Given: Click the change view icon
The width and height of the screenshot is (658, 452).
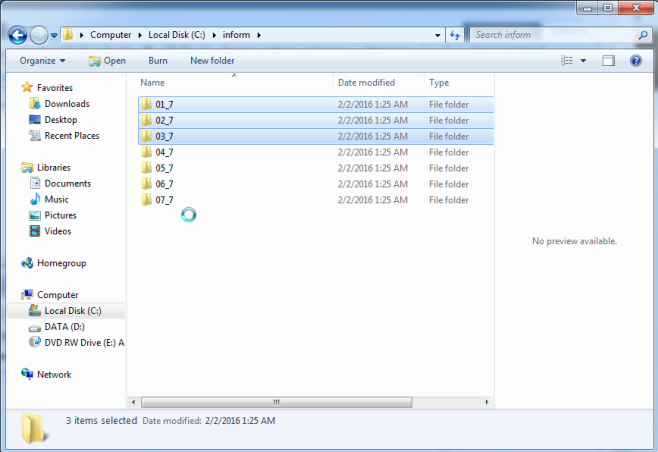Looking at the screenshot, I should (x=566, y=61).
